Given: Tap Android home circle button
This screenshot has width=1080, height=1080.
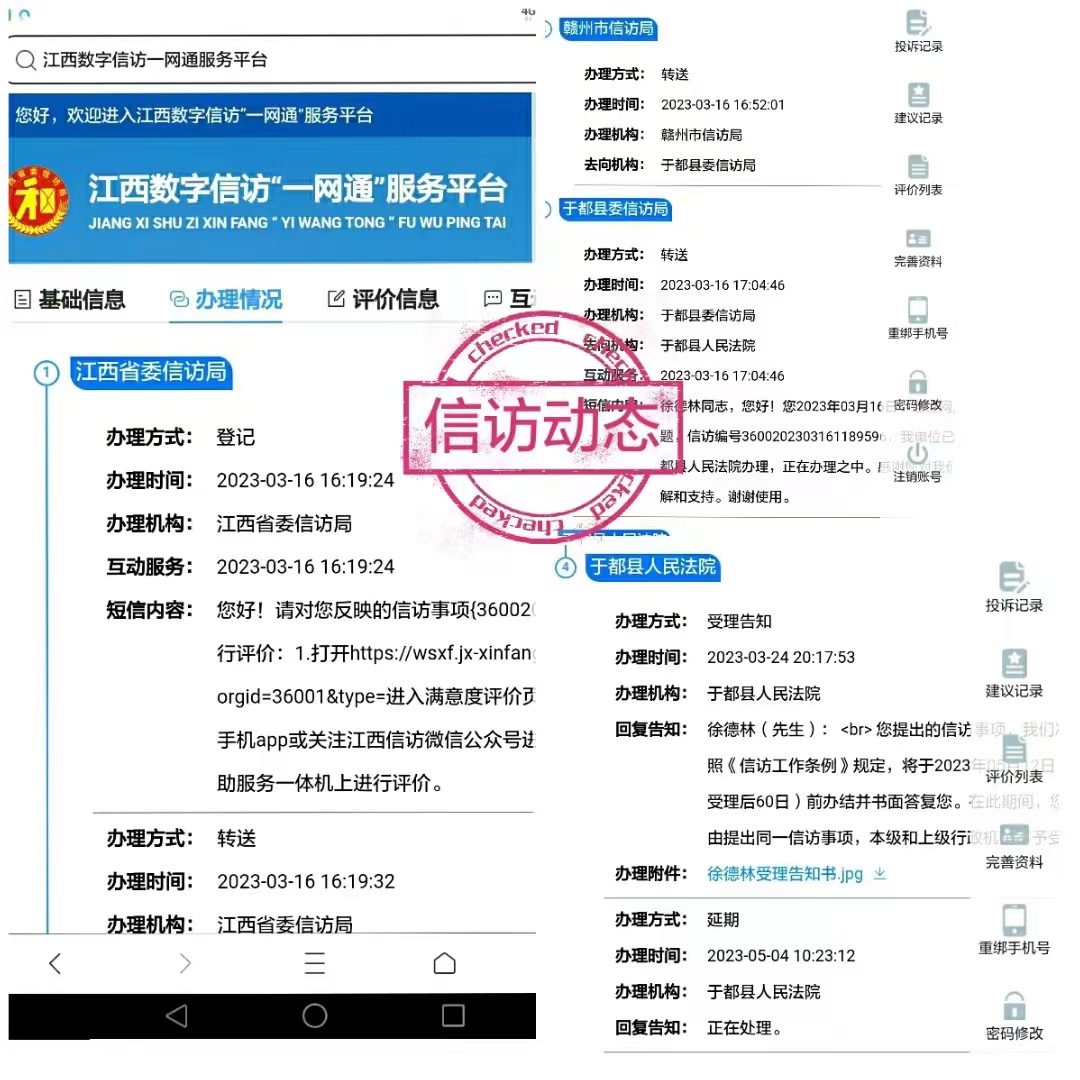Looking at the screenshot, I should coord(315,1015).
